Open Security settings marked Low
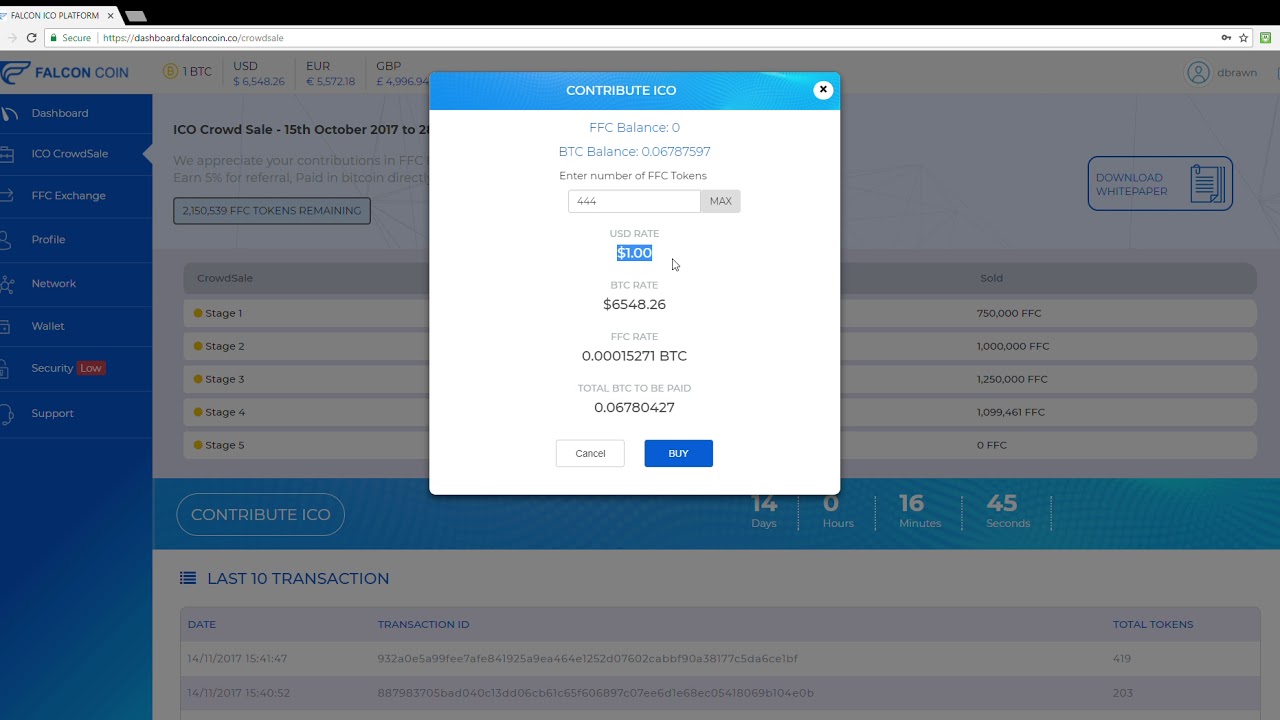This screenshot has width=1280, height=720. pos(68,368)
